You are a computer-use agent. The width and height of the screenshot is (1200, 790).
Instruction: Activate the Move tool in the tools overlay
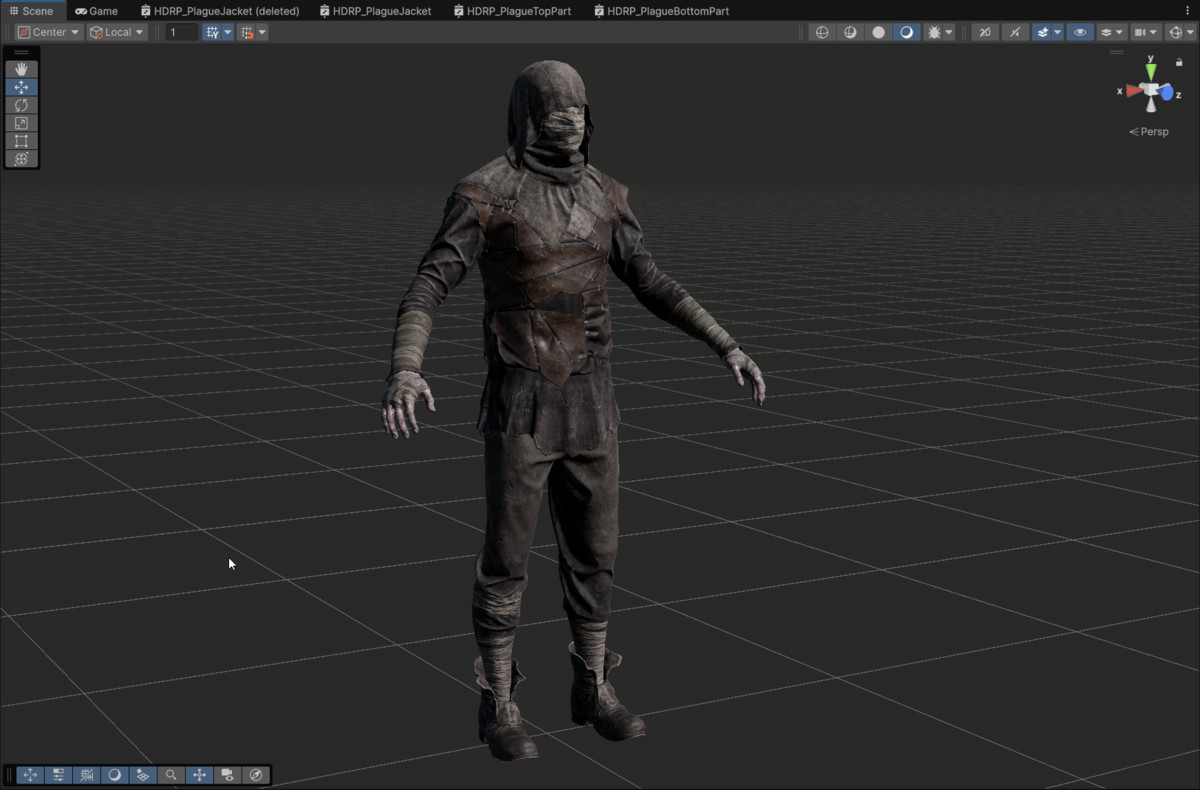[x=21, y=87]
